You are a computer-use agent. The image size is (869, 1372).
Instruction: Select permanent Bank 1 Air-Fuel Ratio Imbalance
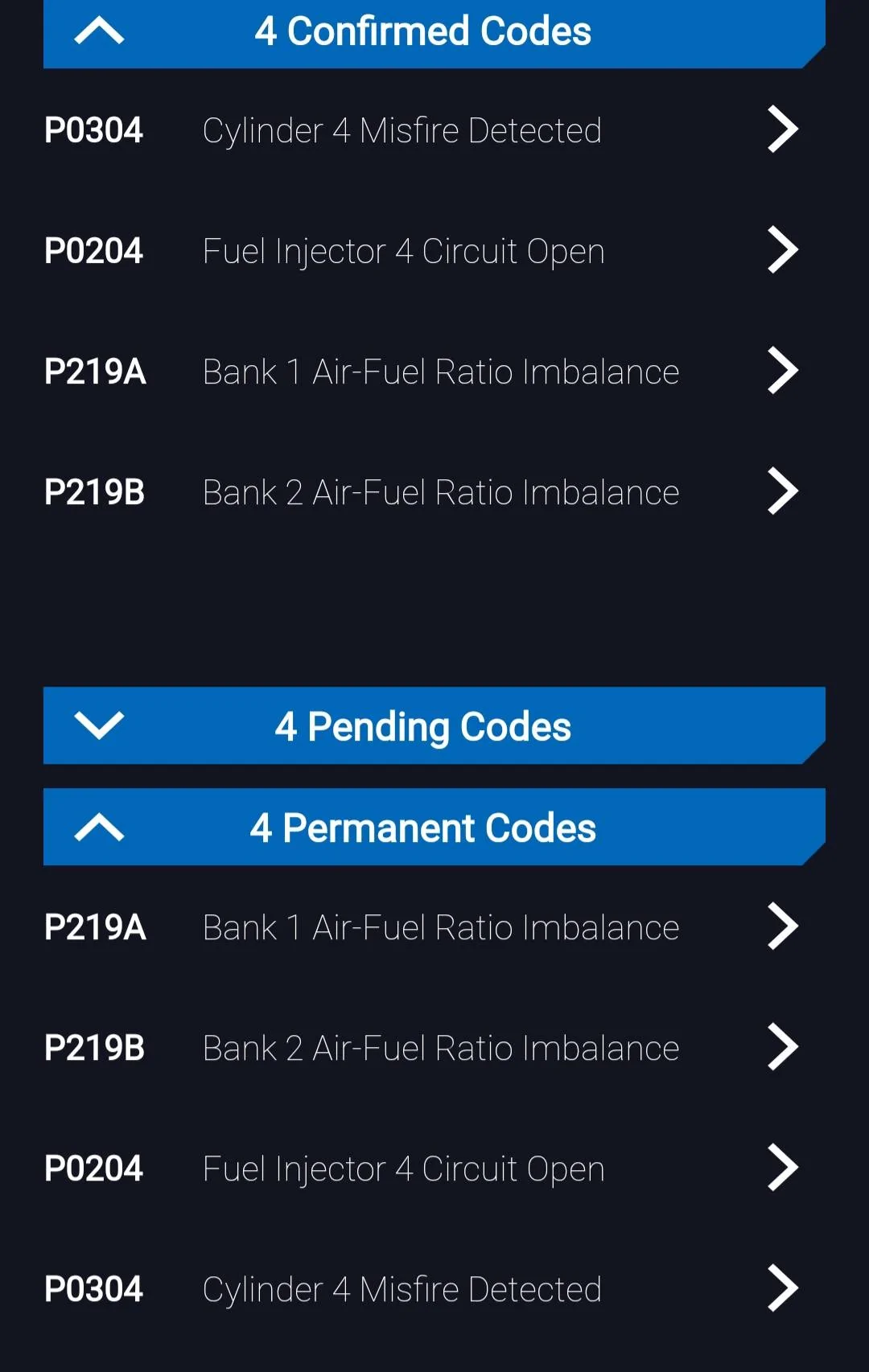coord(441,928)
